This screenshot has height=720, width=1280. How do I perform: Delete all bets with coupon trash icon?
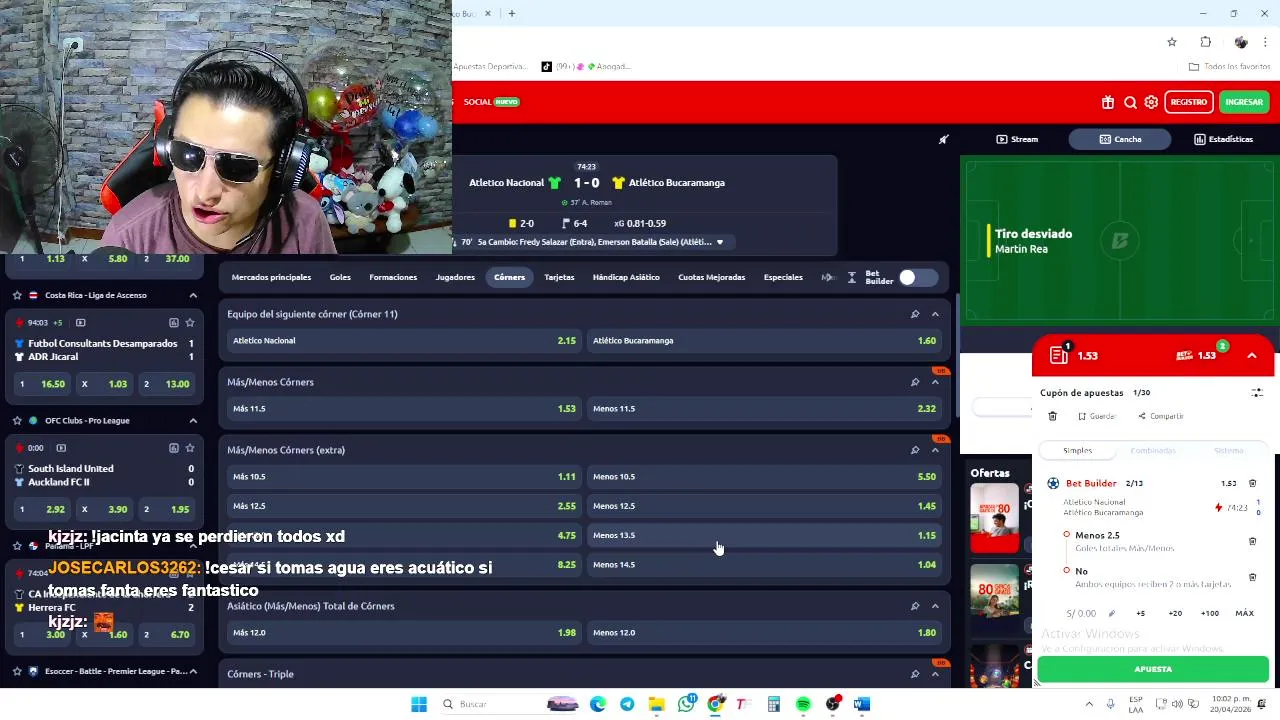coord(1053,416)
